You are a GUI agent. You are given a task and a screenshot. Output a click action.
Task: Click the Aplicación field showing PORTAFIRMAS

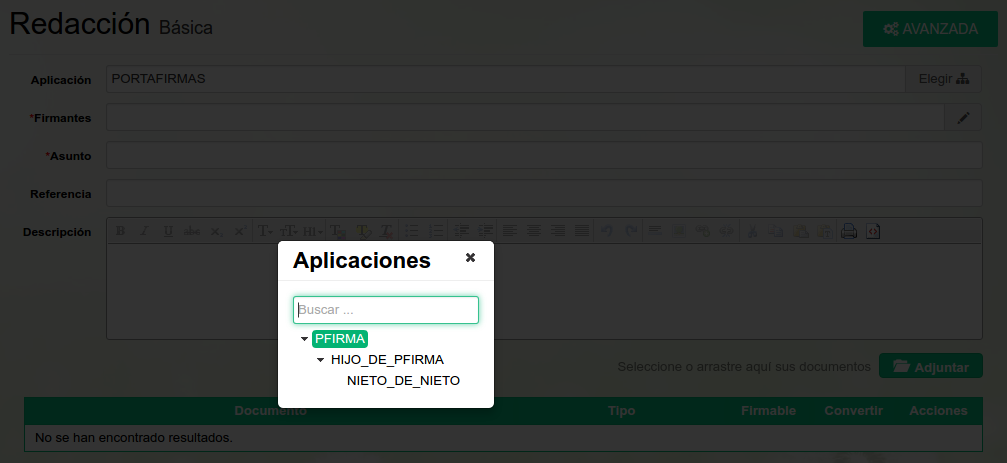point(505,79)
